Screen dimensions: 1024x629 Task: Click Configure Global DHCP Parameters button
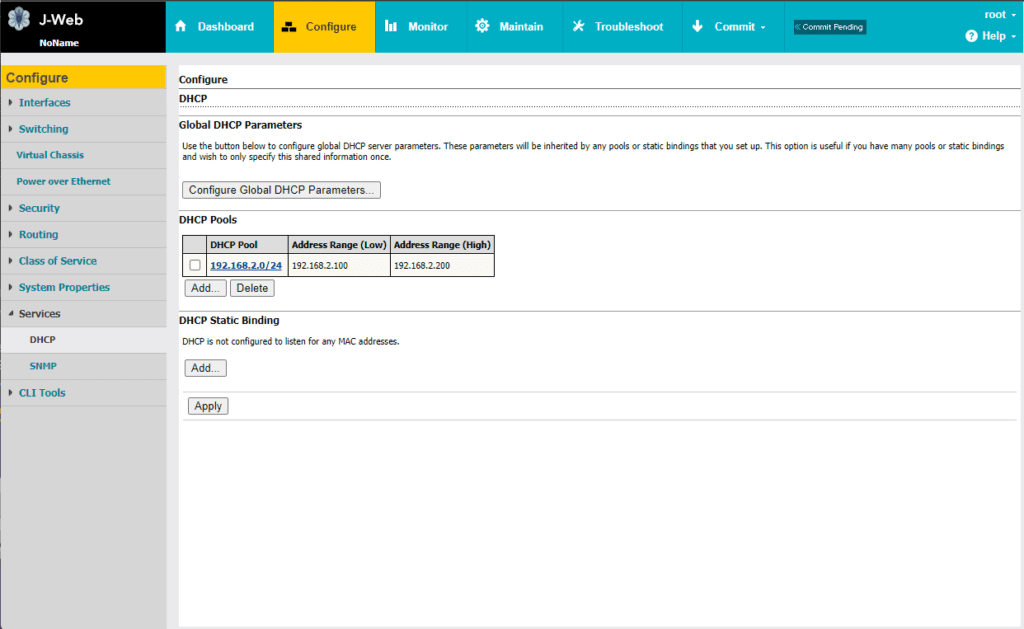pyautogui.click(x=281, y=190)
